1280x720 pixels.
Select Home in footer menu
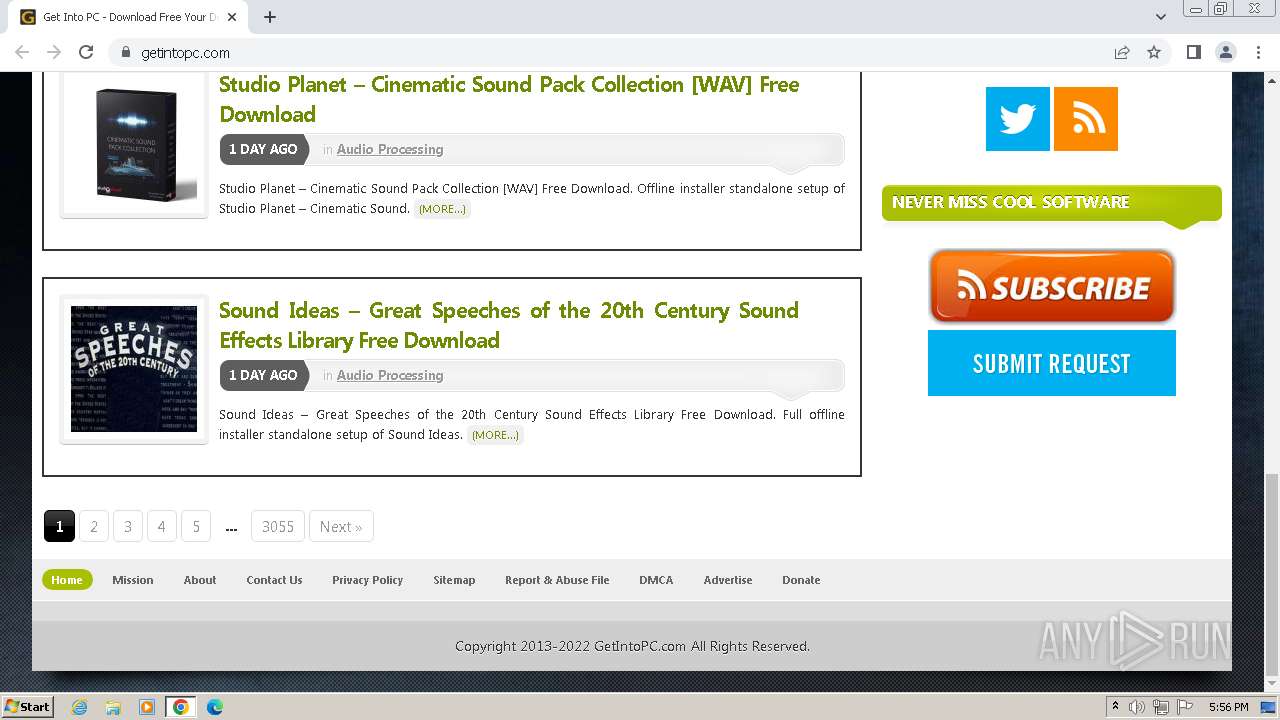point(67,580)
